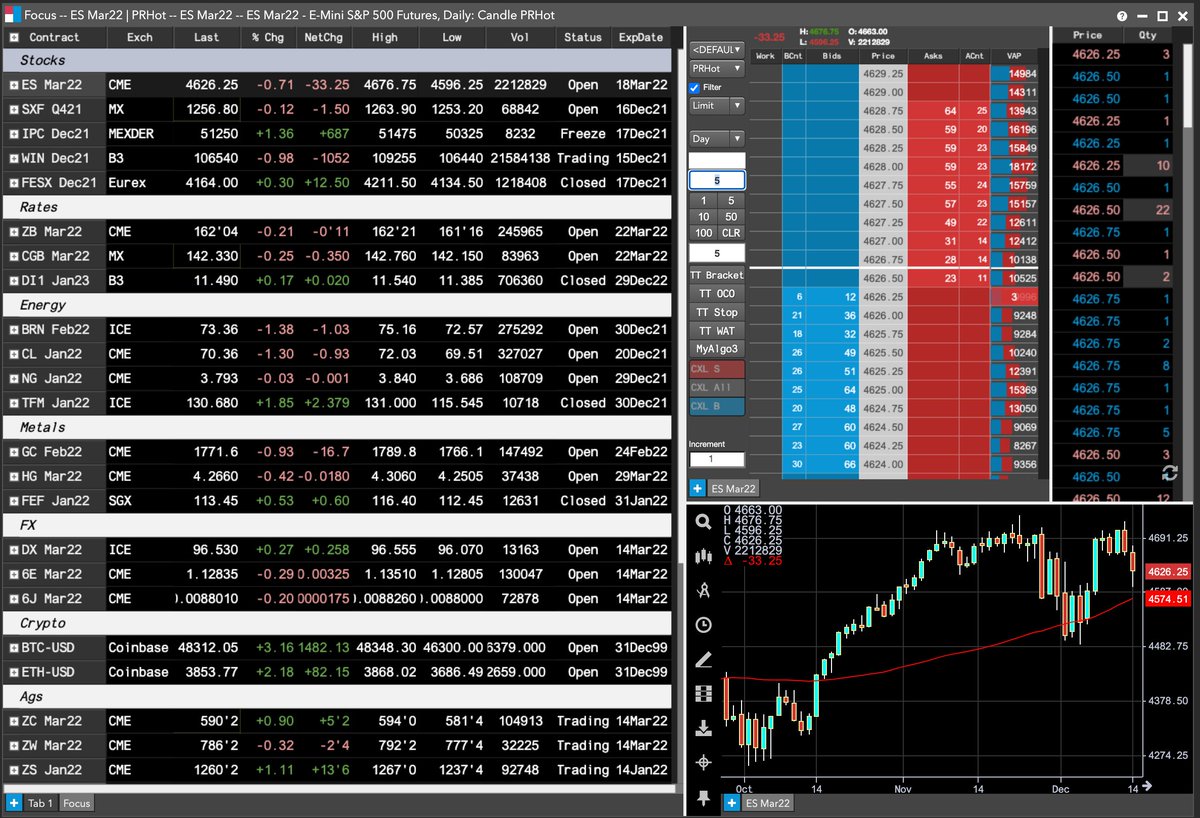Switch to Tab 1 in the watchlist

click(40, 803)
